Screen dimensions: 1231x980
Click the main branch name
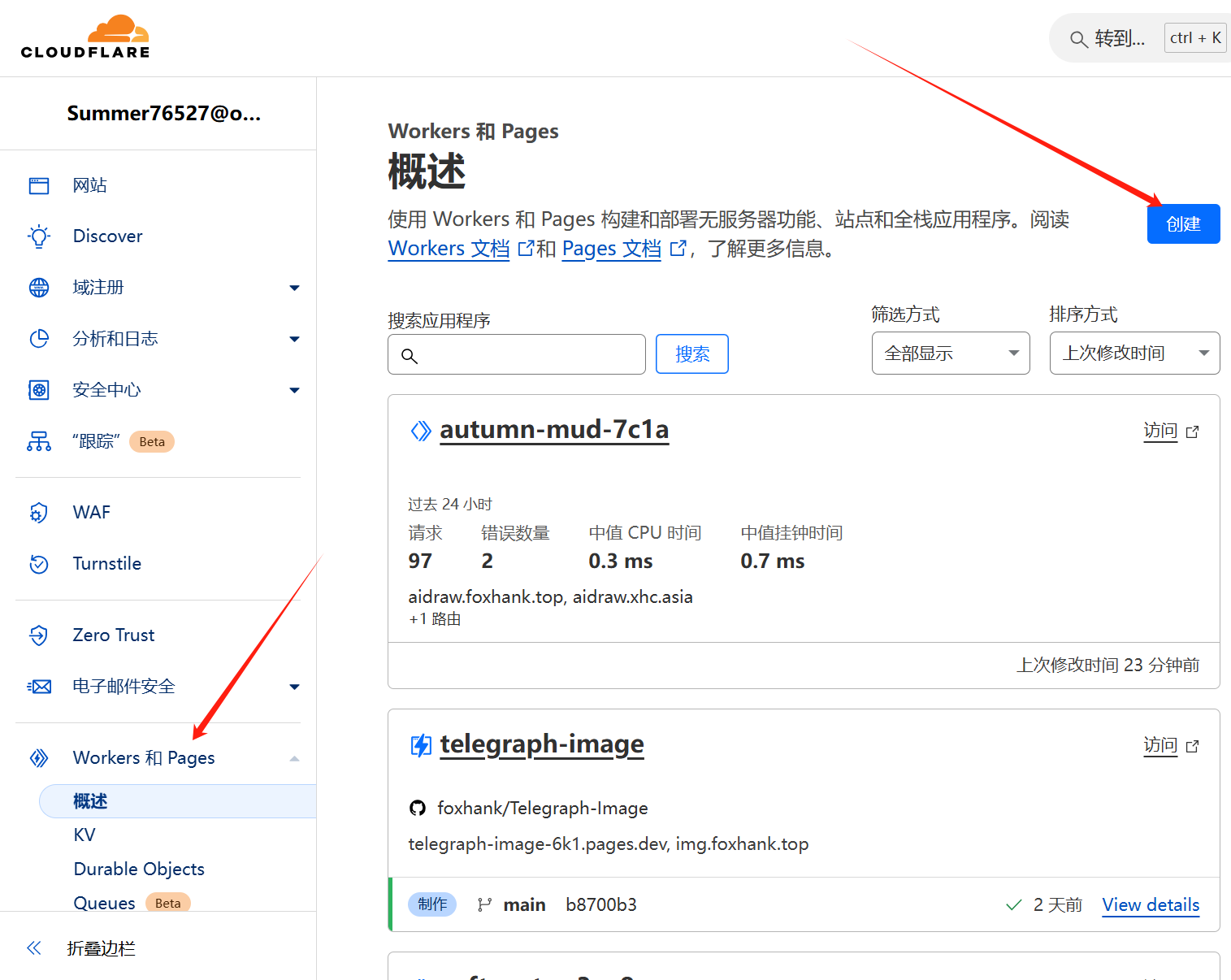(x=524, y=904)
